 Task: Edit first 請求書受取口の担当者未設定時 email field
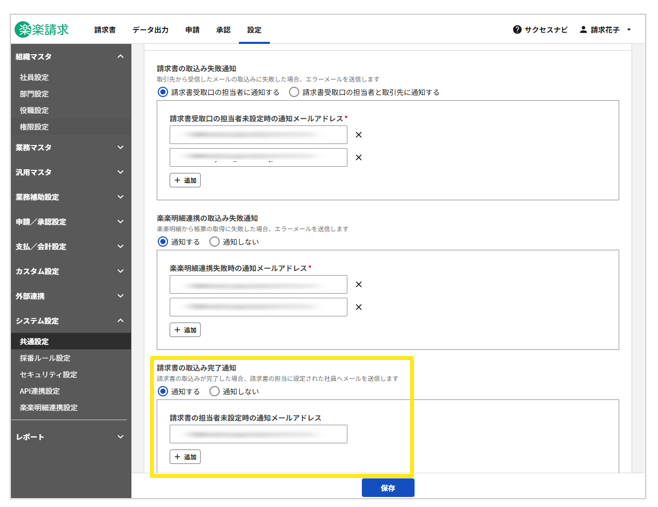pyautogui.click(x=258, y=135)
